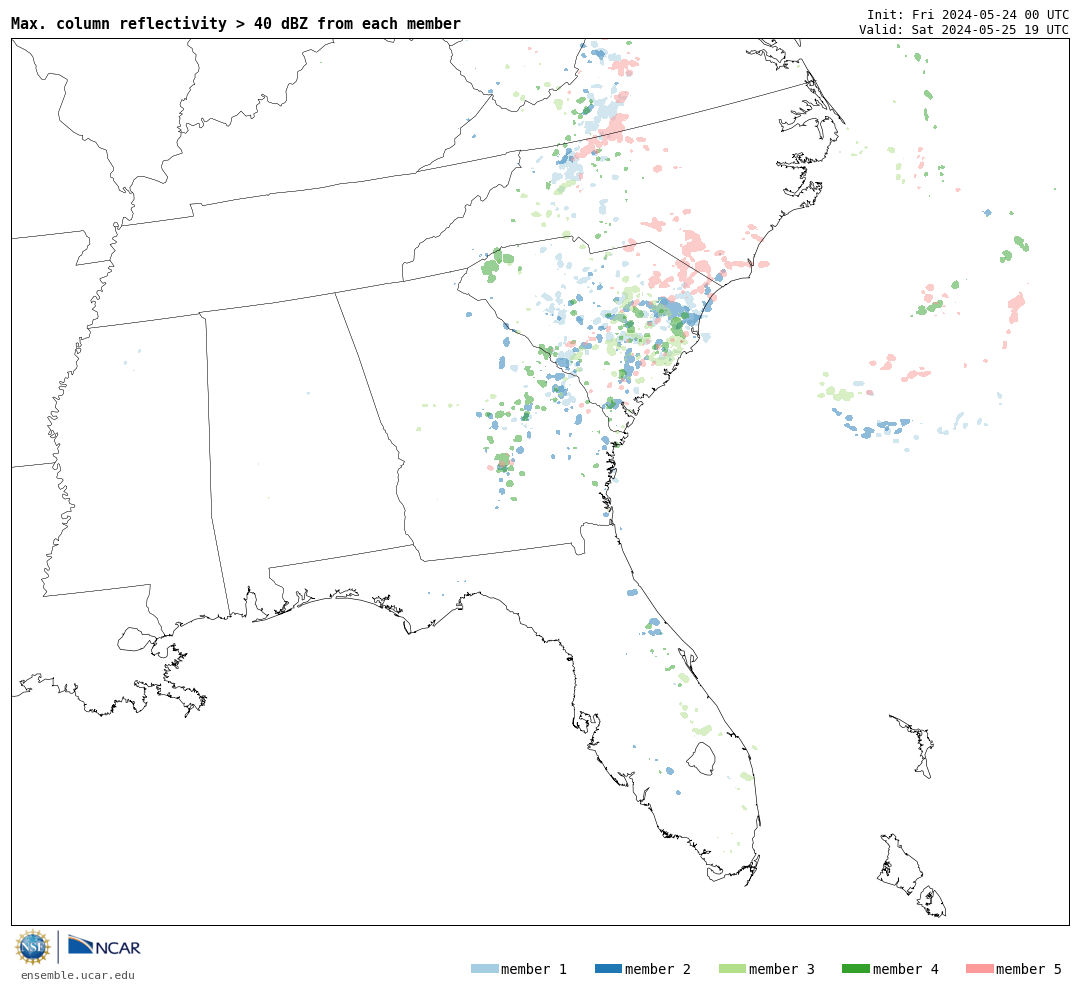Click the member 4 dark green legend swatch

point(855,968)
